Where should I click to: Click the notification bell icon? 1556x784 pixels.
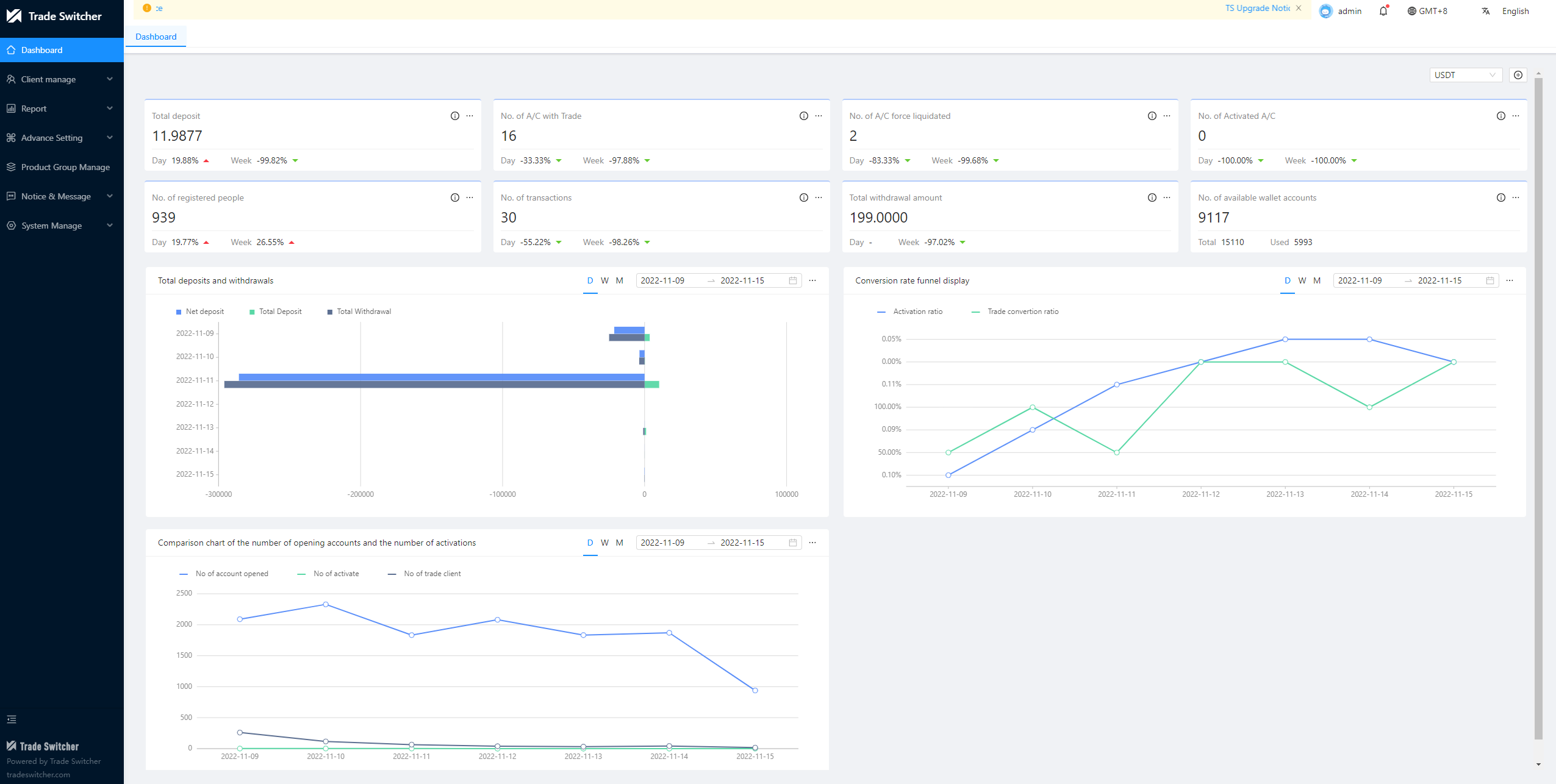click(x=1383, y=11)
